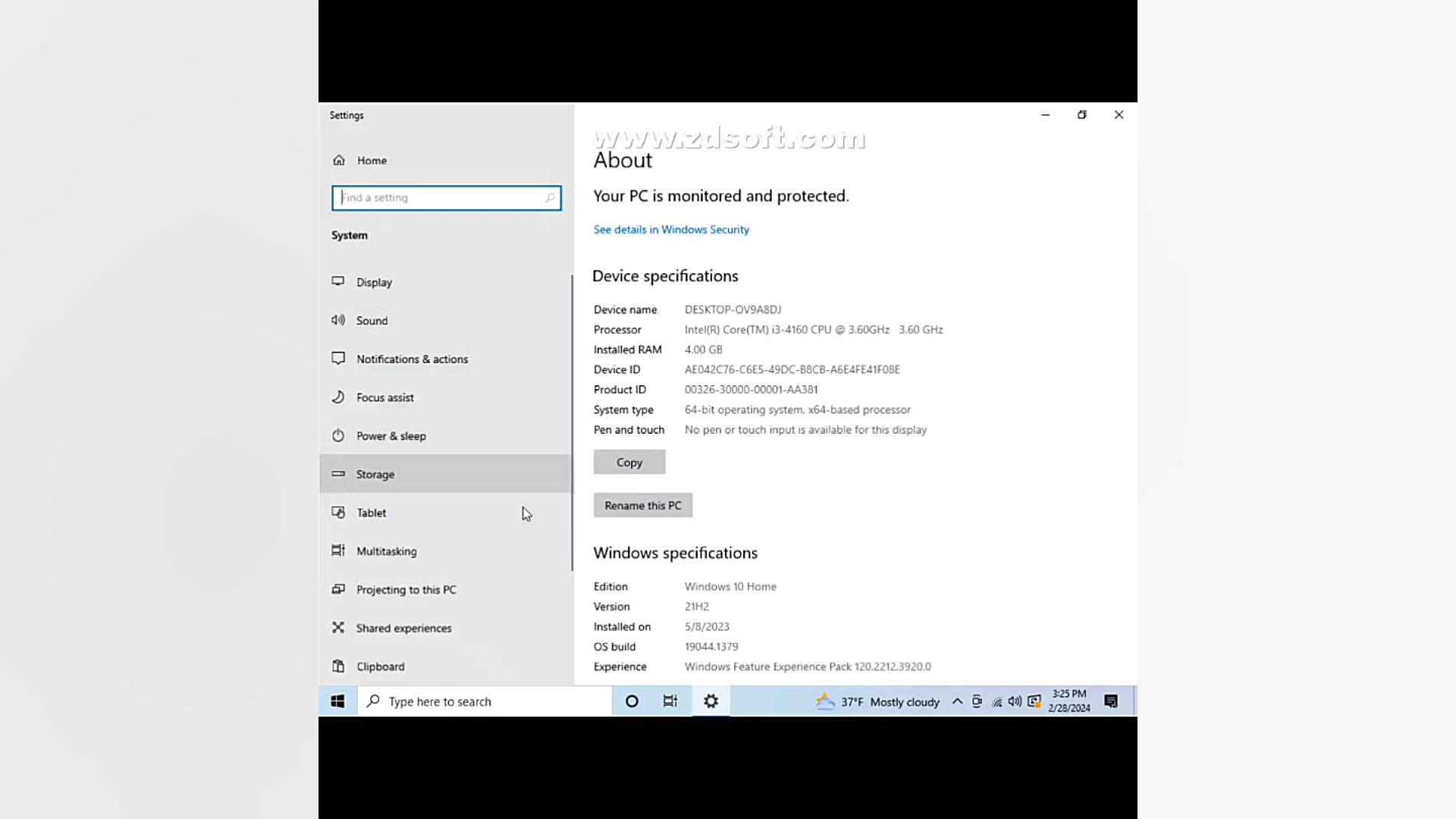
Task: Click the Multitasking icon
Action: [338, 551]
